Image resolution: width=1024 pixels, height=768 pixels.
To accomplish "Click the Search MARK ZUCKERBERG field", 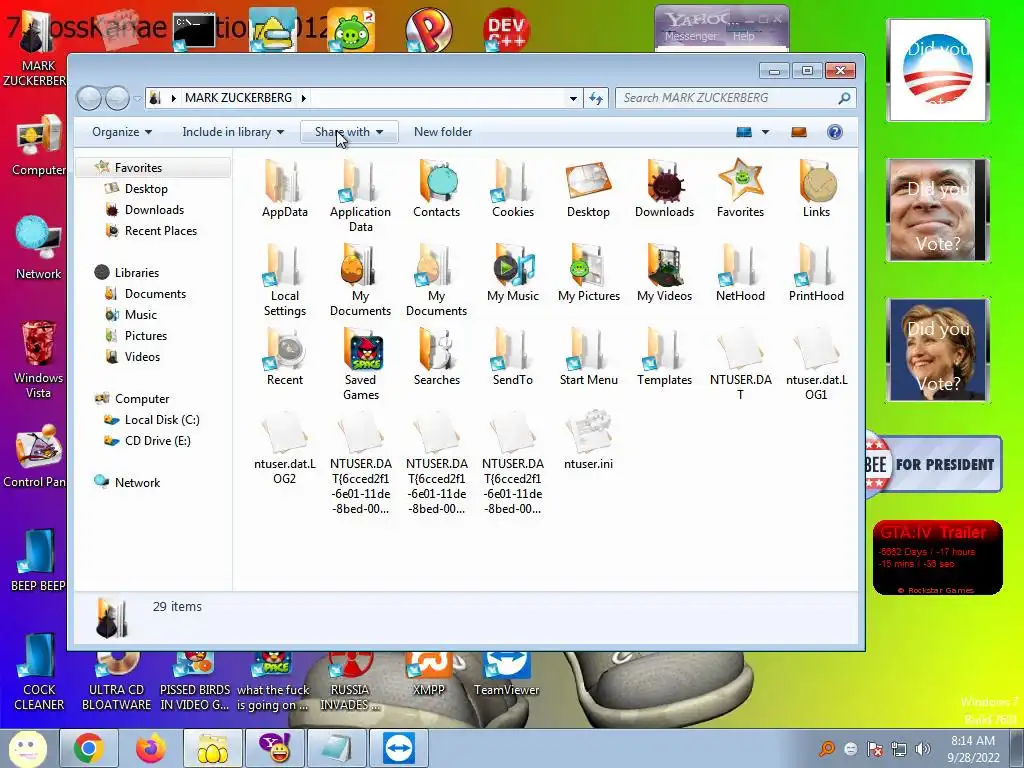I will pyautogui.click(x=735, y=98).
